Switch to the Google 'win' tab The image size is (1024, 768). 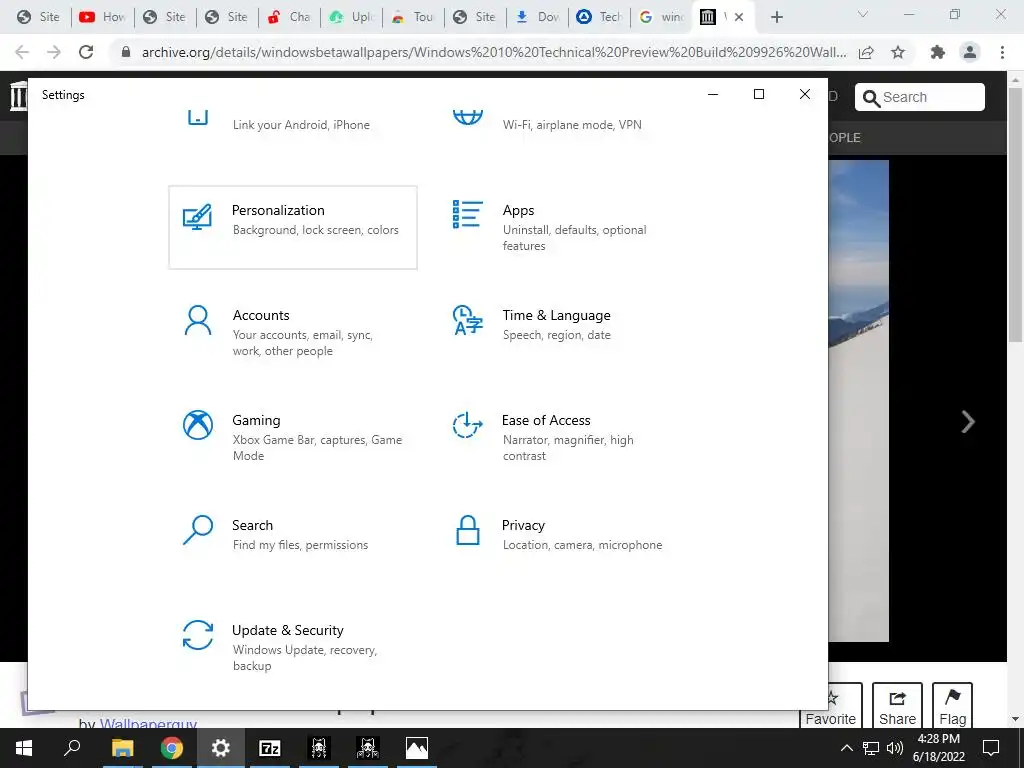pos(662,17)
